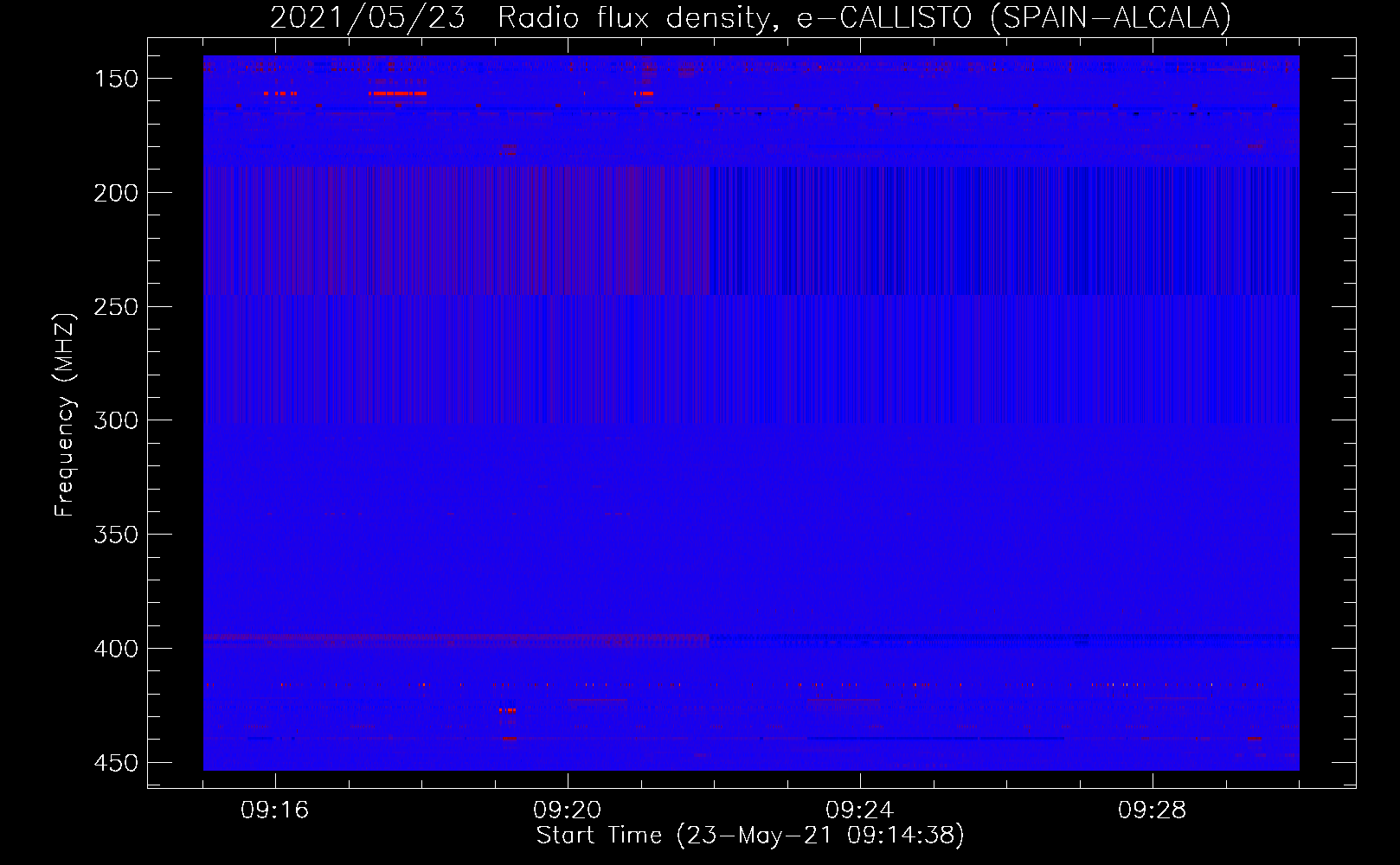The image size is (1400, 865).
Task: Click the '200' frequency tick label
Action: click(x=116, y=193)
